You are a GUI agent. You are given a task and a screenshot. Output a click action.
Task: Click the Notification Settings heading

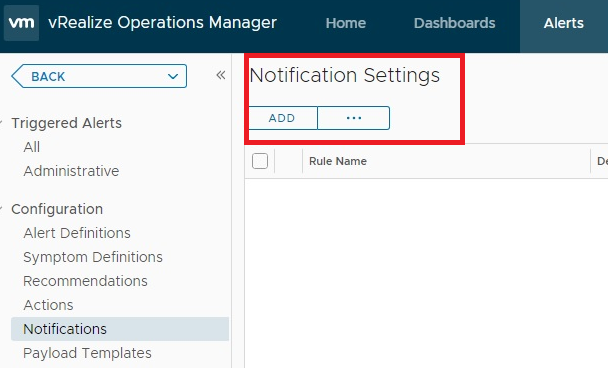(x=345, y=75)
